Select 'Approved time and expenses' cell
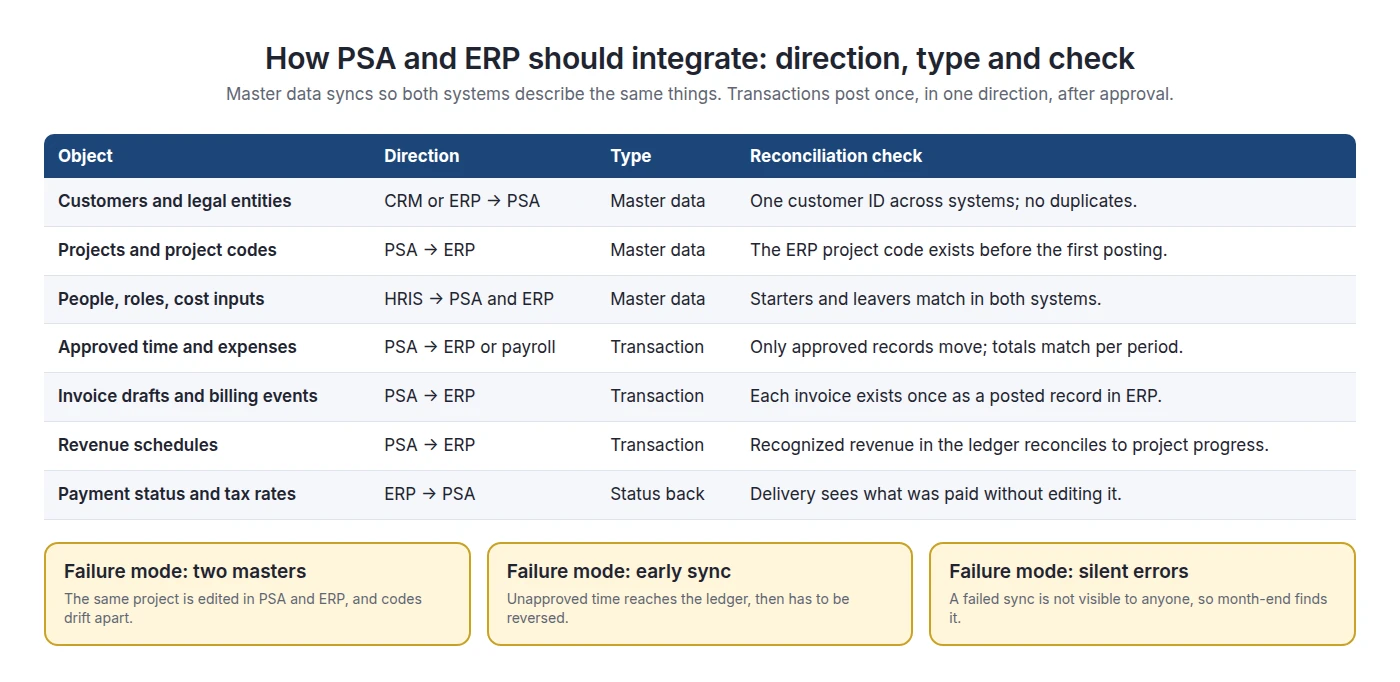Viewport: 1400px width, 682px height. pos(177,347)
